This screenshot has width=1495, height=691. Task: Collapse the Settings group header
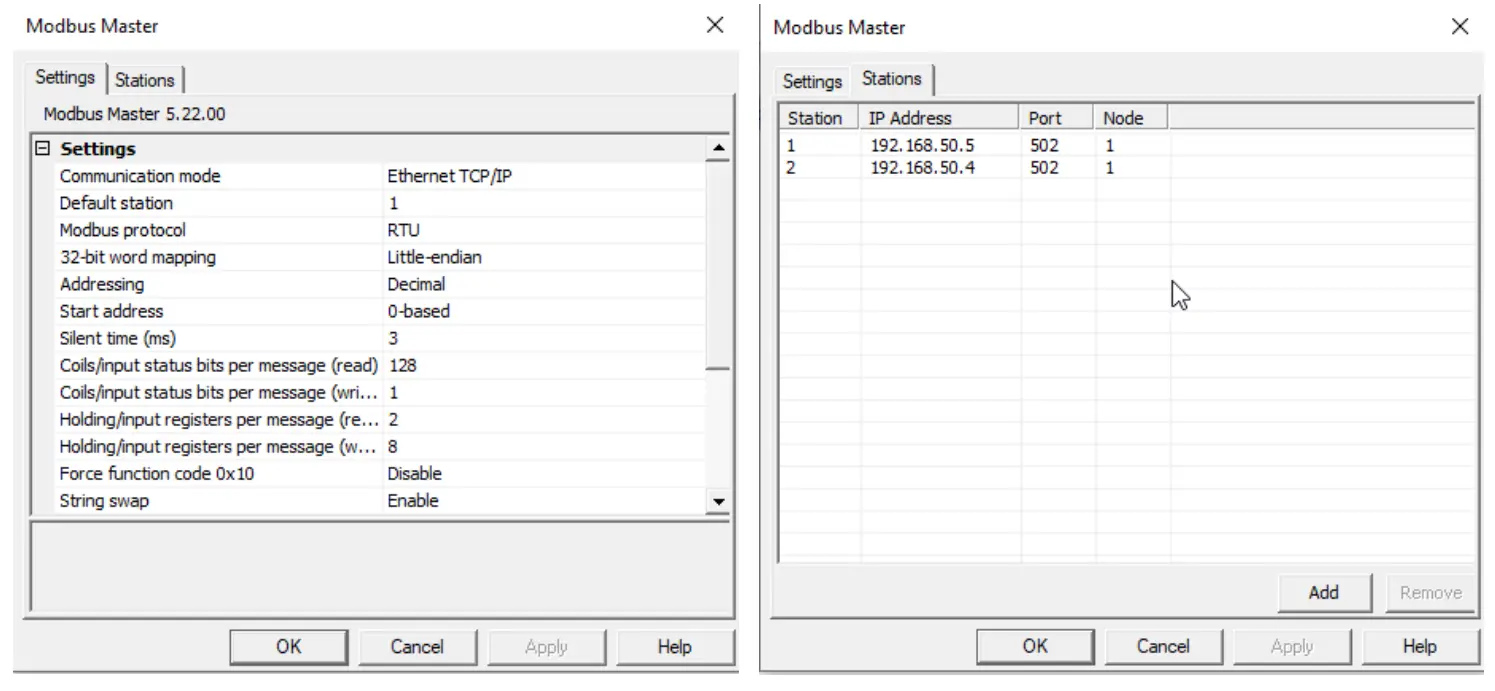41,148
